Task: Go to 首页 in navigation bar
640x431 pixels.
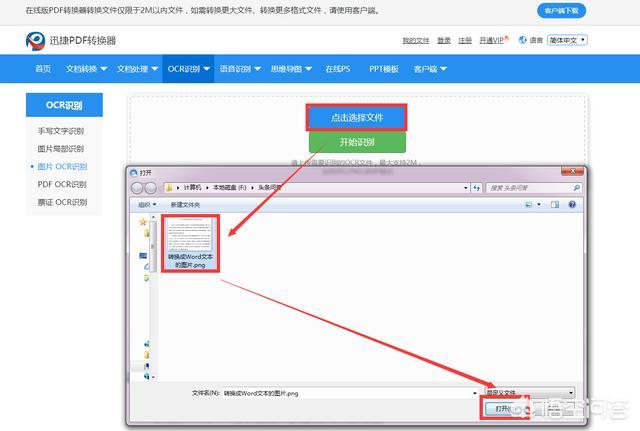Action: (43, 69)
